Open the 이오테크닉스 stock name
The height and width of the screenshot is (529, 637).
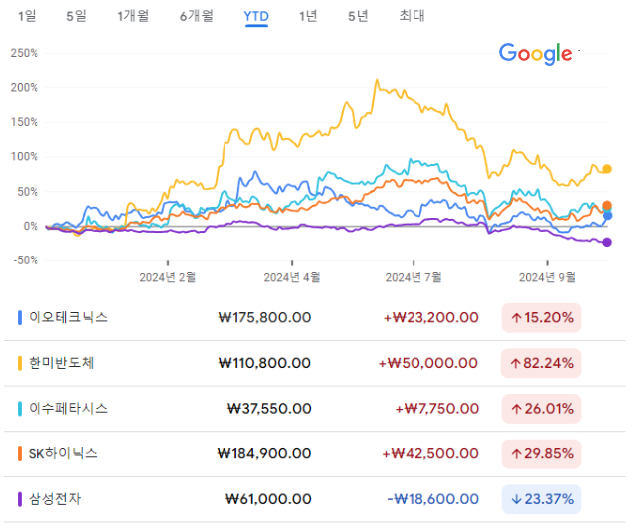coord(68,317)
